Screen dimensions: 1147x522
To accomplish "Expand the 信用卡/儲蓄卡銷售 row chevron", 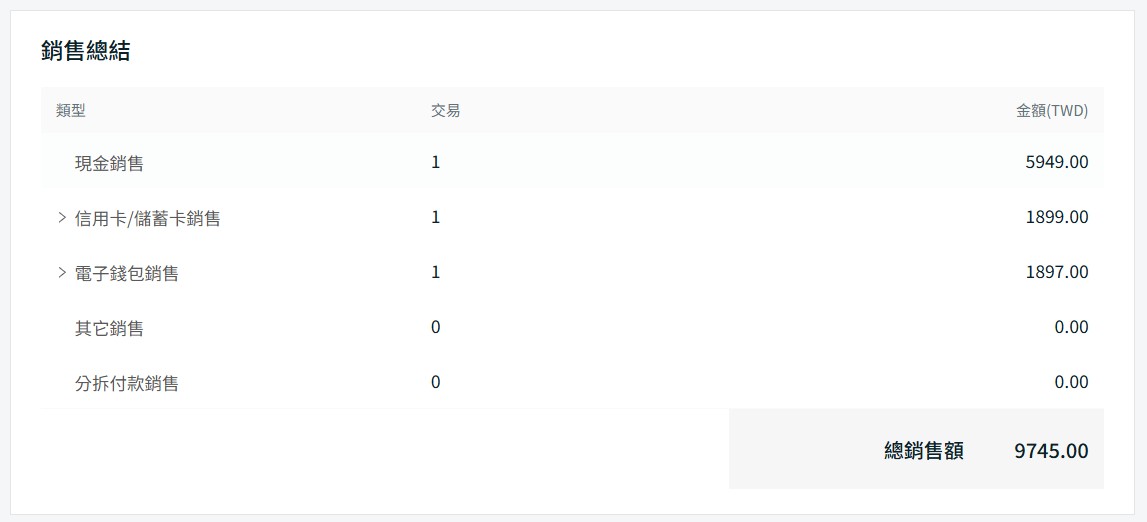I will point(62,217).
